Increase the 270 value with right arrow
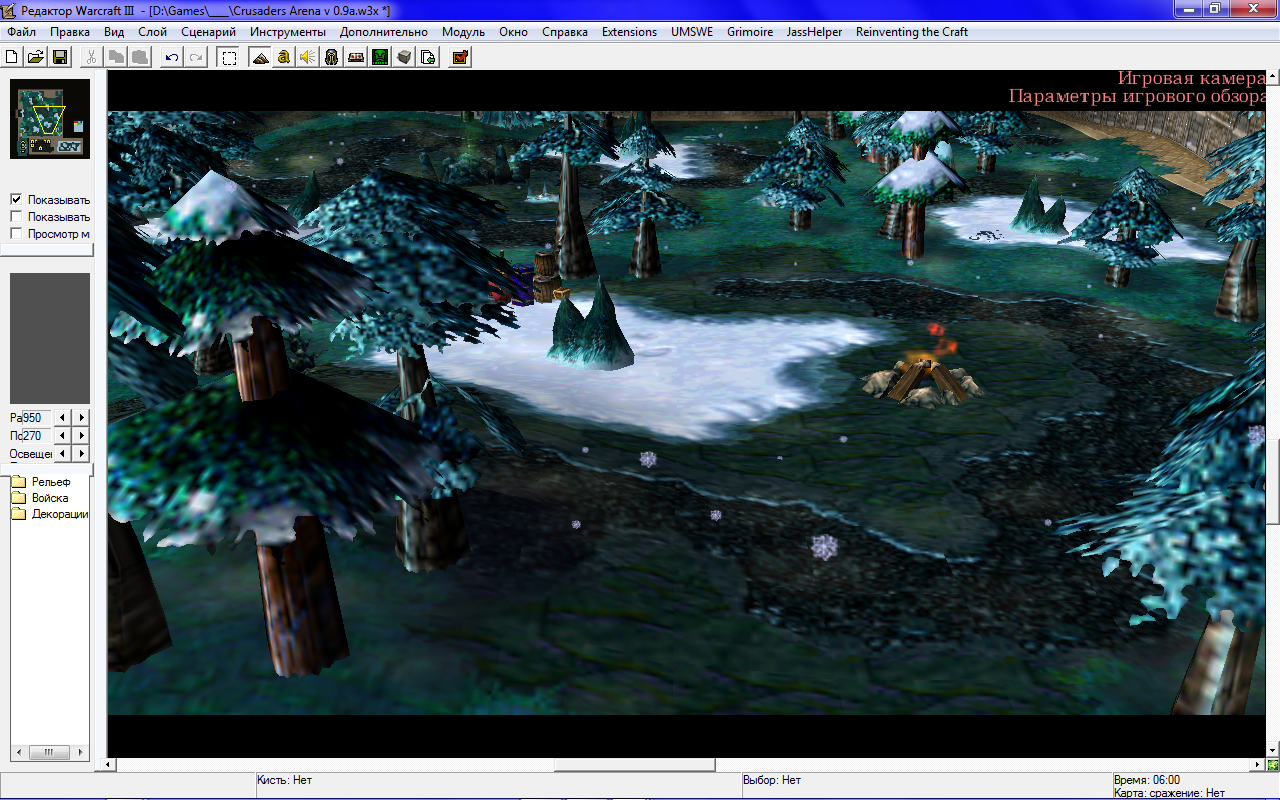1280x800 pixels. coord(81,436)
